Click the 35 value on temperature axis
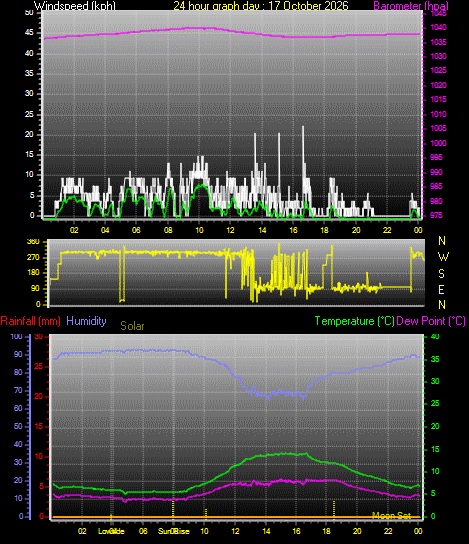The height and width of the screenshot is (544, 469). [x=435, y=359]
